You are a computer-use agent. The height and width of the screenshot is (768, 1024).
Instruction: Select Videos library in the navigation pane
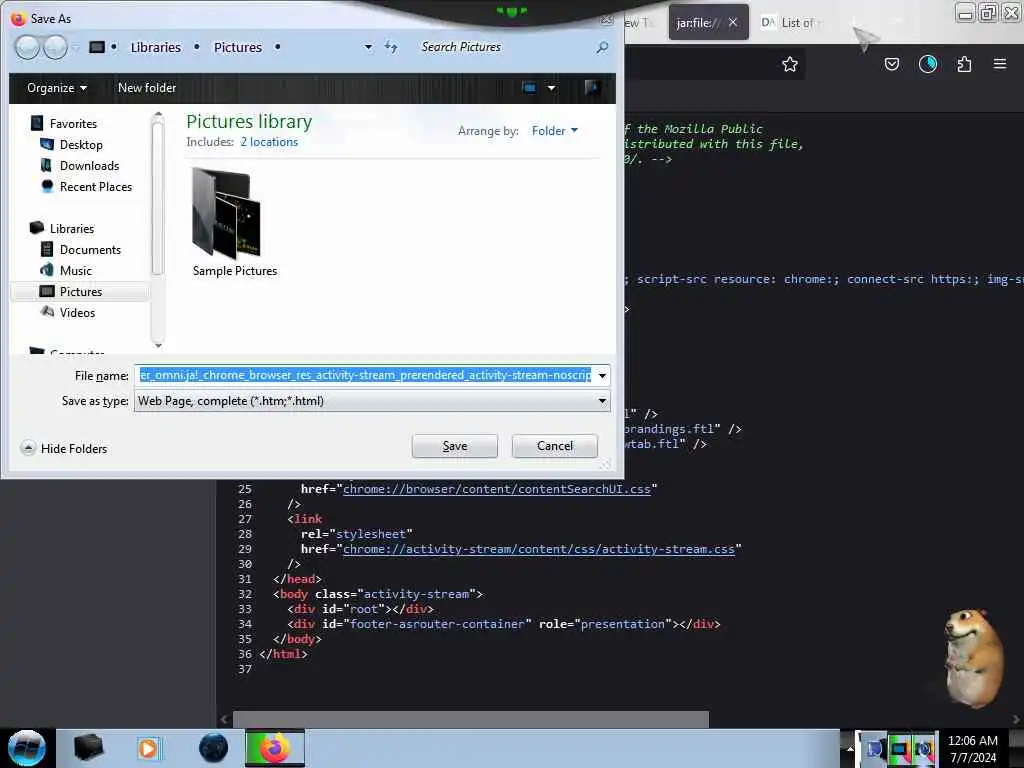coord(77,312)
